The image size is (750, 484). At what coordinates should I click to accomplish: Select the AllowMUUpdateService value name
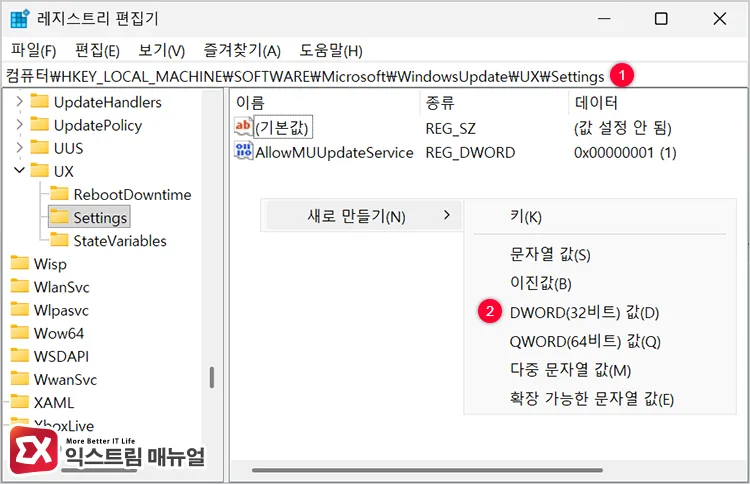tap(334, 153)
